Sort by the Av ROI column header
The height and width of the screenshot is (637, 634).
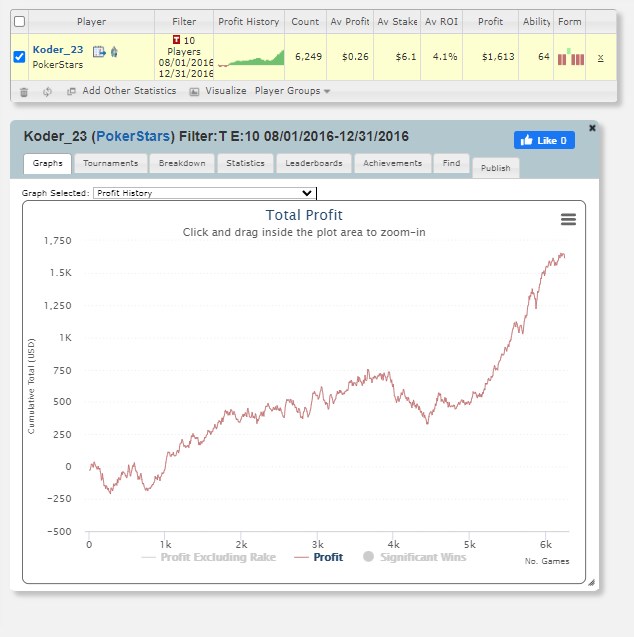coord(441,22)
